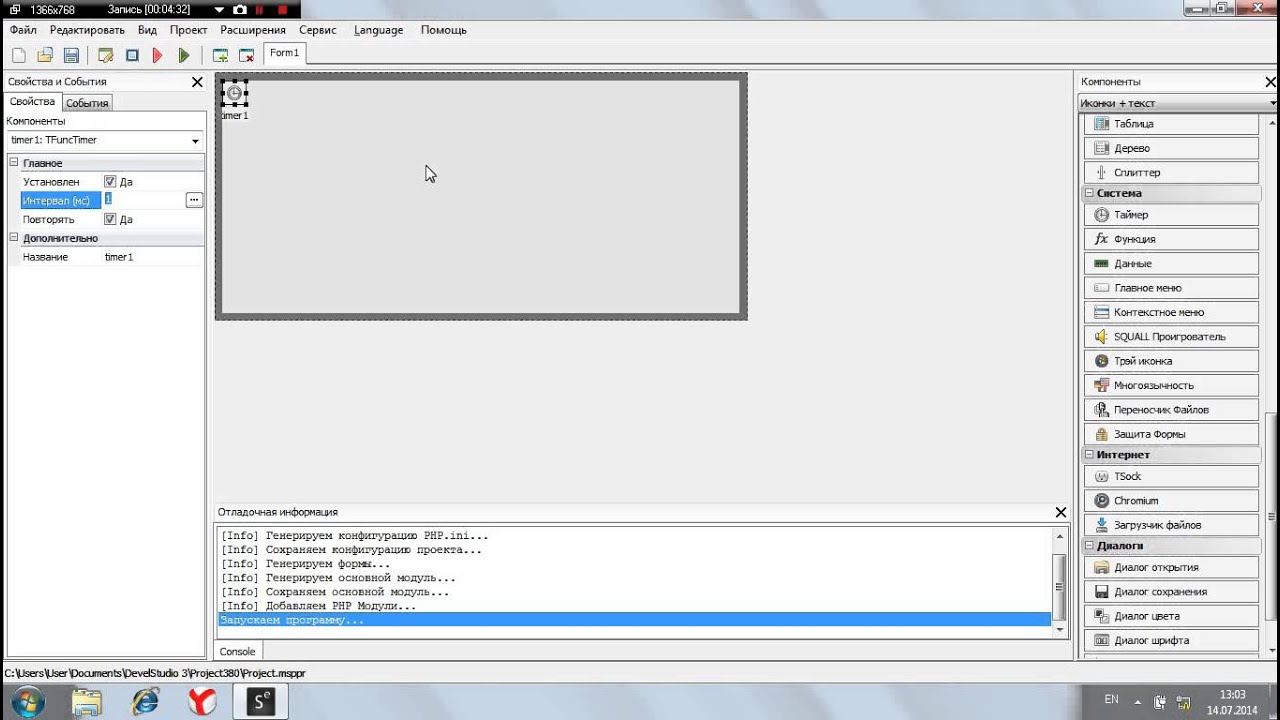Save project with the floppy disk icon

click(x=71, y=55)
